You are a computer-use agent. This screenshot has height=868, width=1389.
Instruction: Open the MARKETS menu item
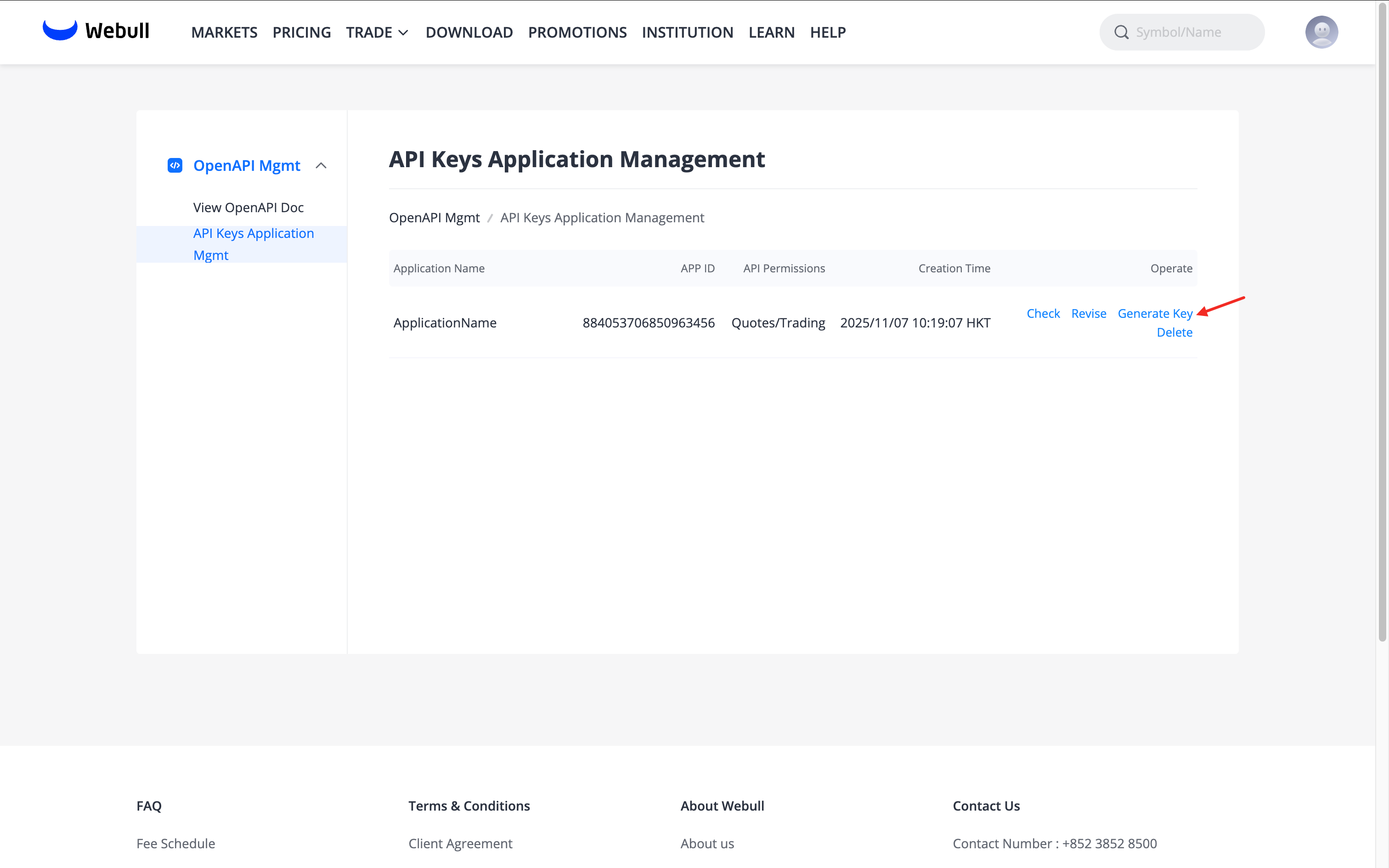coord(224,32)
